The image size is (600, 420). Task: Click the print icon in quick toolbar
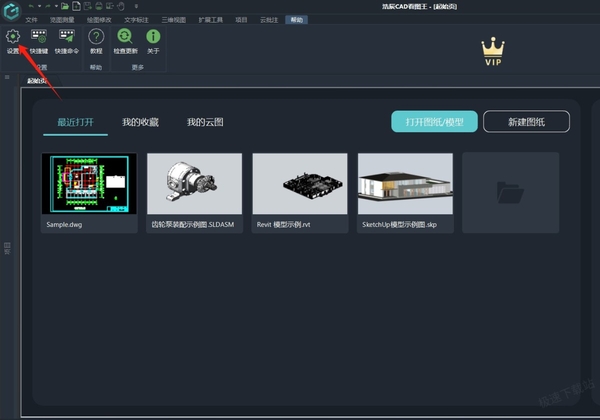tap(99, 6)
